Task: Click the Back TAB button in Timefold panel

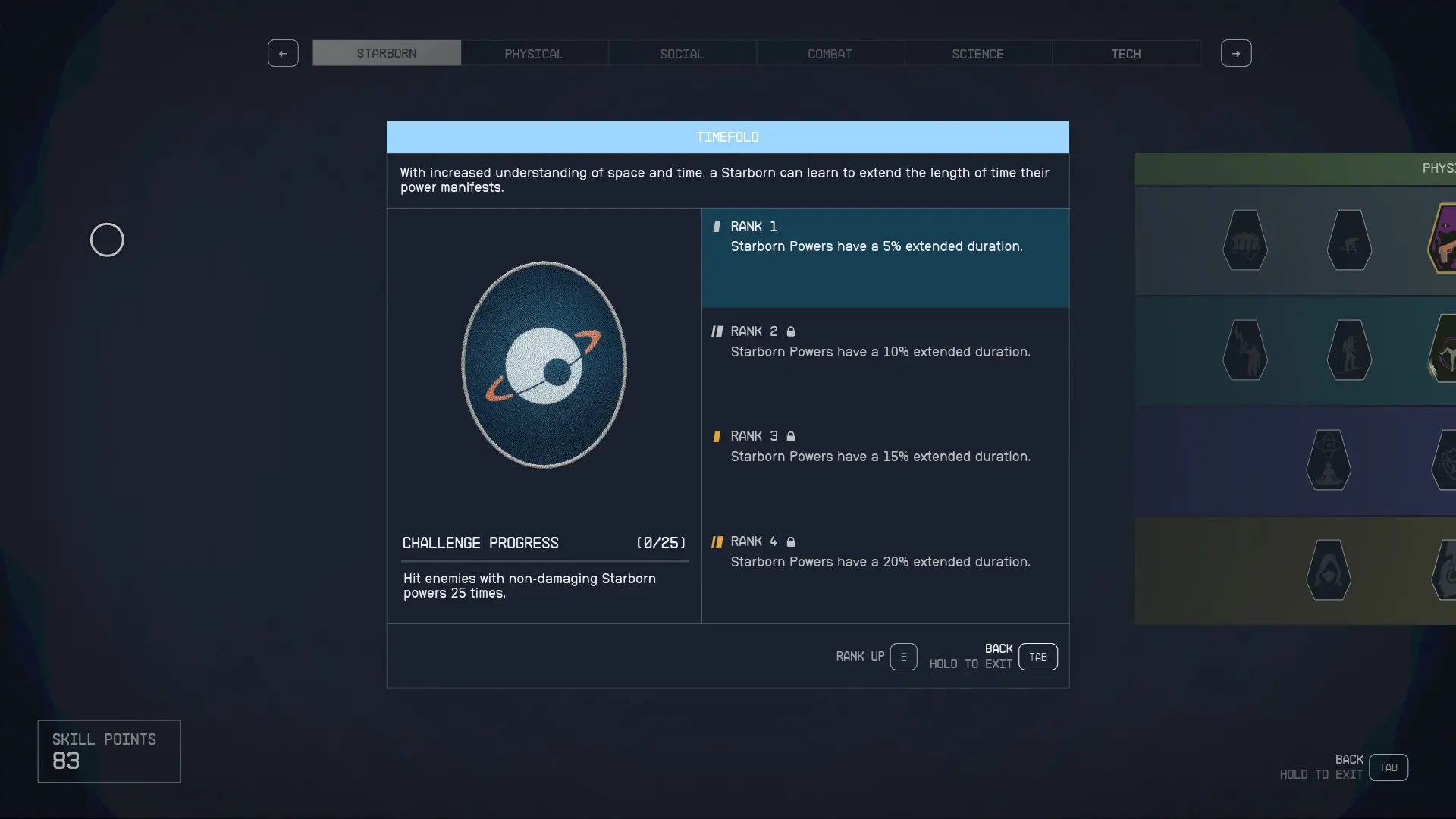Action: point(1037,657)
